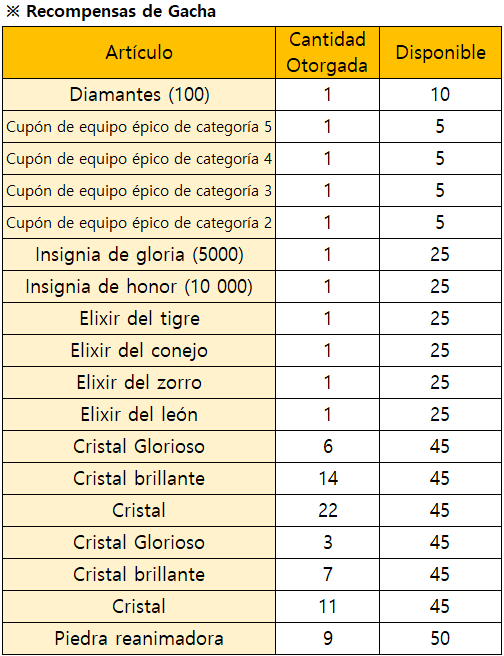504x656 pixels.
Task: Select the Insignia de gloria (5000) row
Action: (252, 254)
